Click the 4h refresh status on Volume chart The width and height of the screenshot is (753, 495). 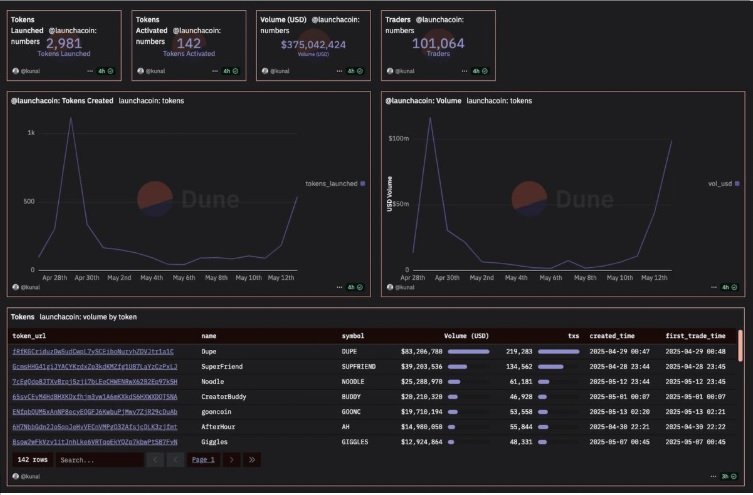click(x=729, y=287)
